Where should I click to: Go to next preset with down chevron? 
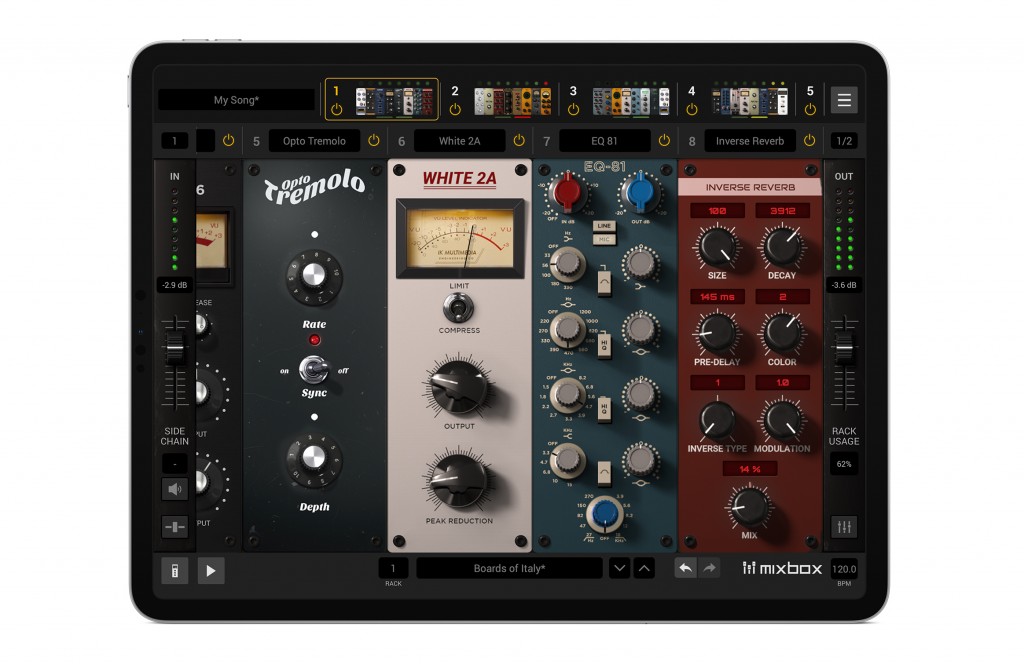[619, 568]
